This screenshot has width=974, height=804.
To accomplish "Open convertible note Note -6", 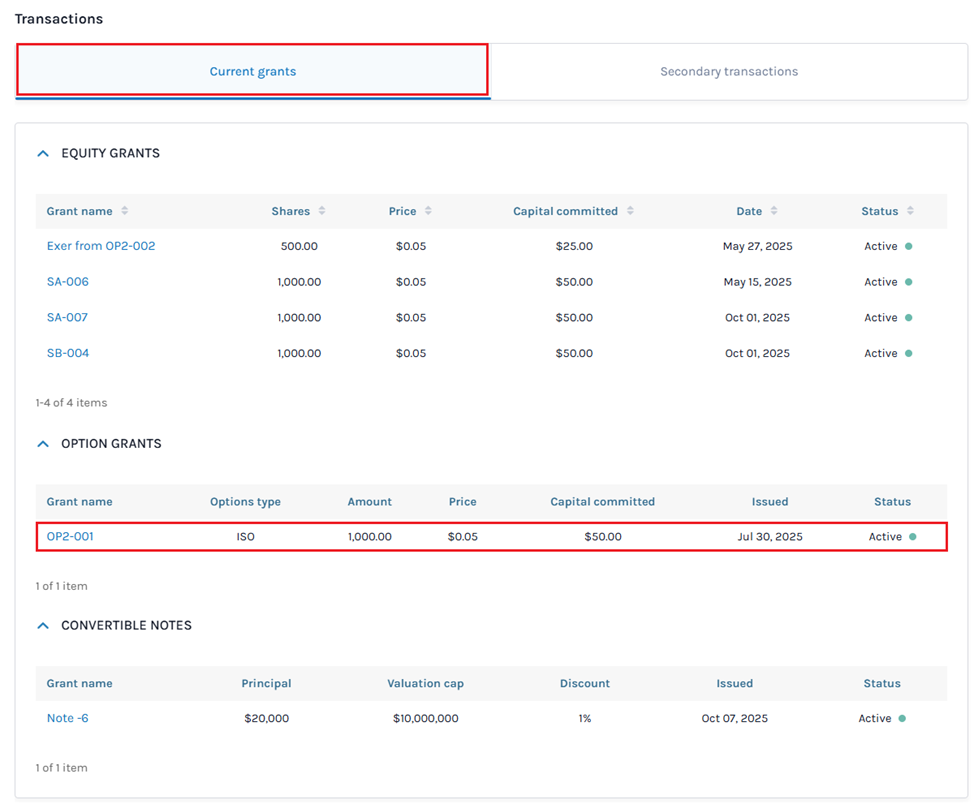I will pos(67,718).
